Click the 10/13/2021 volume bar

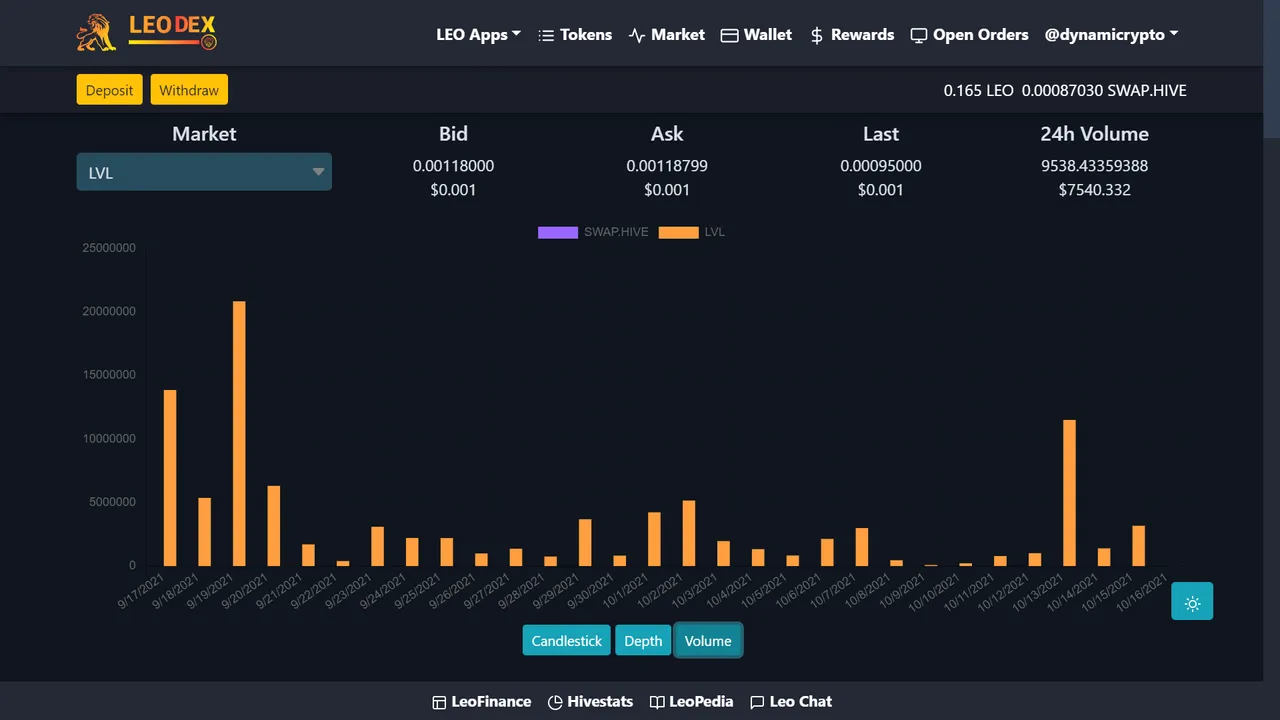[1069, 493]
